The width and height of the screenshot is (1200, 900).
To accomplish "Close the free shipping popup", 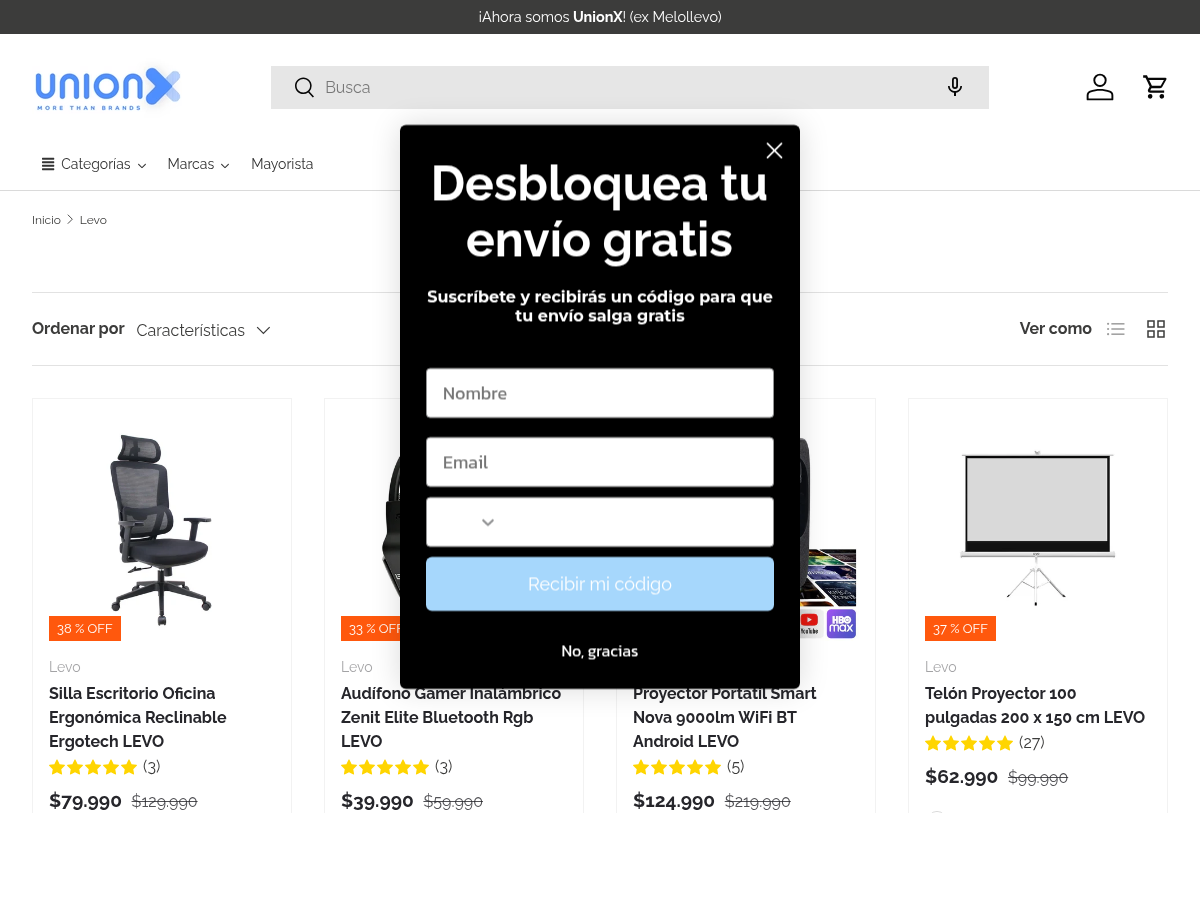I will pyautogui.click(x=774, y=150).
